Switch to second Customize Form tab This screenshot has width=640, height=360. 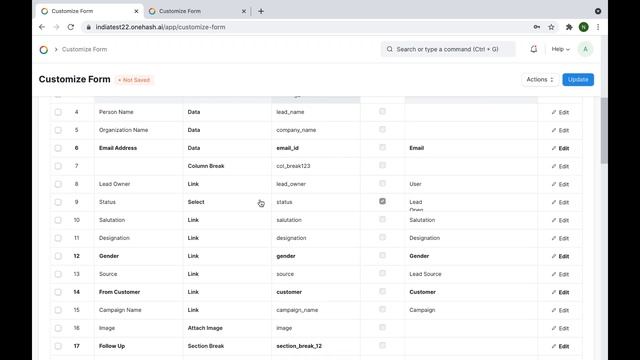(x=197, y=11)
